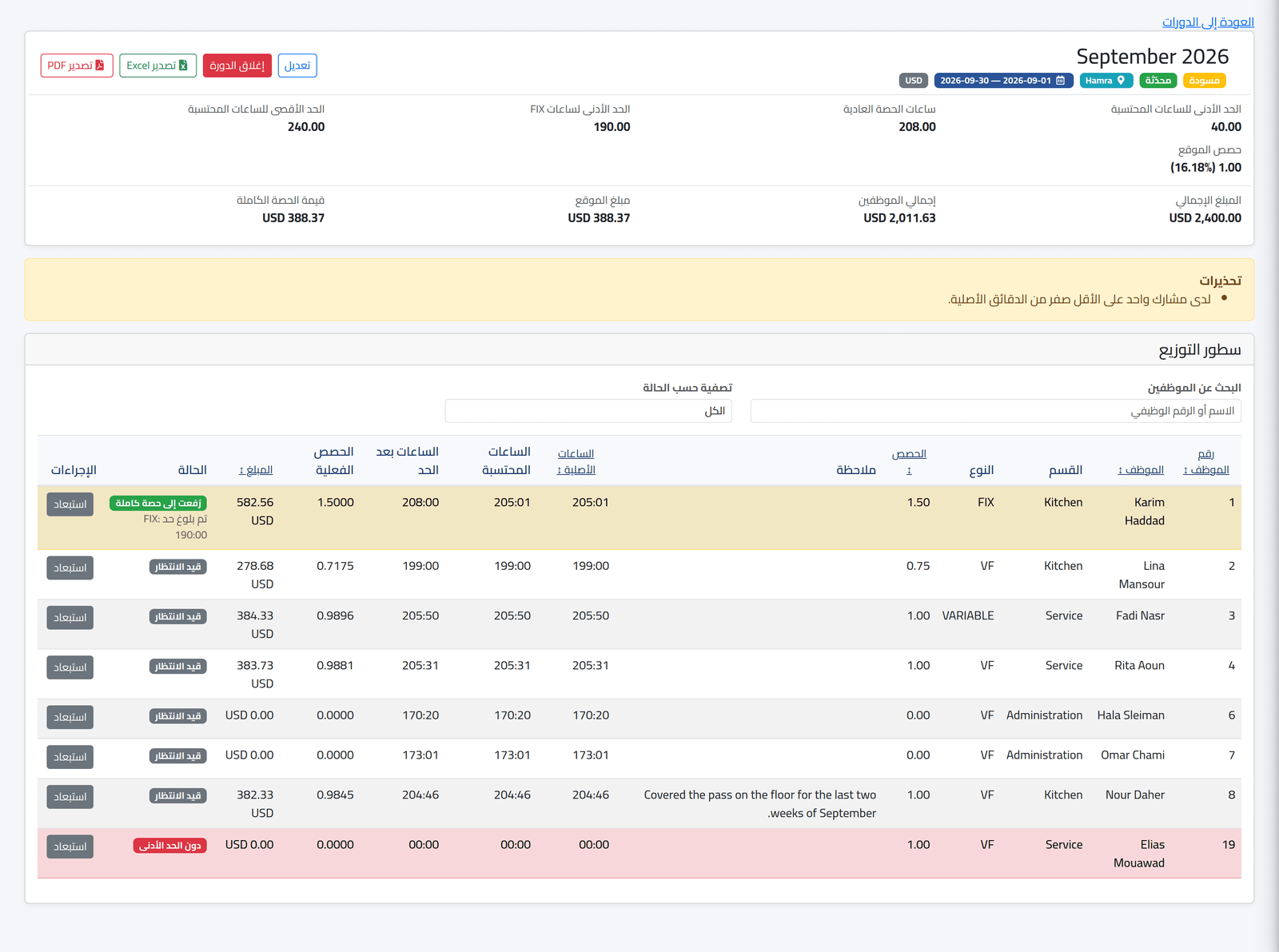Click the green رُفعت إلى حصة كاملة badge

158,503
